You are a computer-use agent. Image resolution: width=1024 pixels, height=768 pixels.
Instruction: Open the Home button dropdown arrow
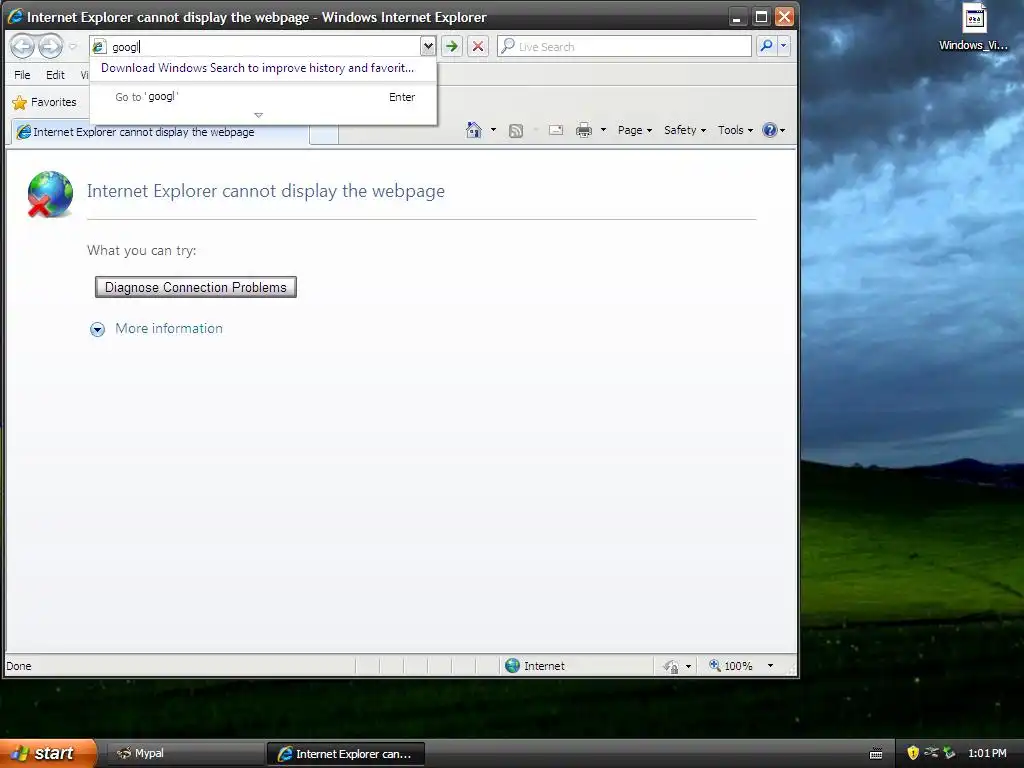[x=493, y=130]
